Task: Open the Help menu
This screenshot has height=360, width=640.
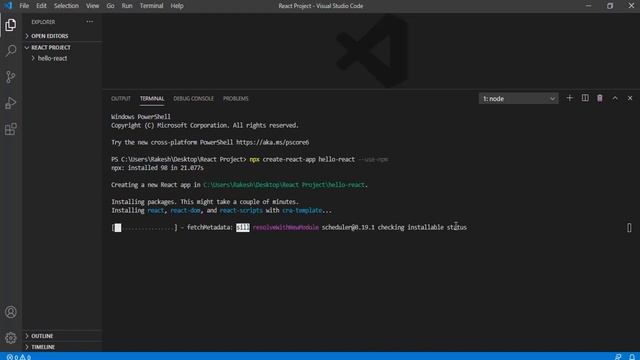Action: tap(177, 6)
